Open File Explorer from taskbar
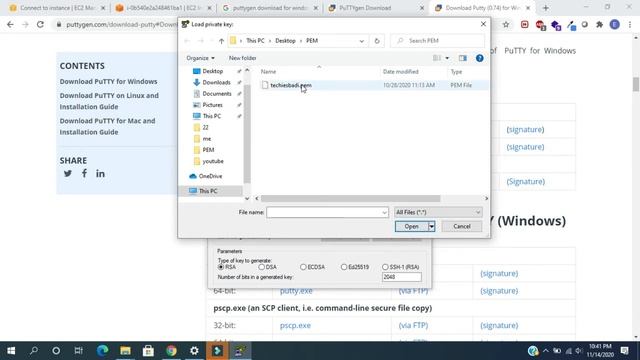This screenshot has height=360, width=640. [125, 351]
